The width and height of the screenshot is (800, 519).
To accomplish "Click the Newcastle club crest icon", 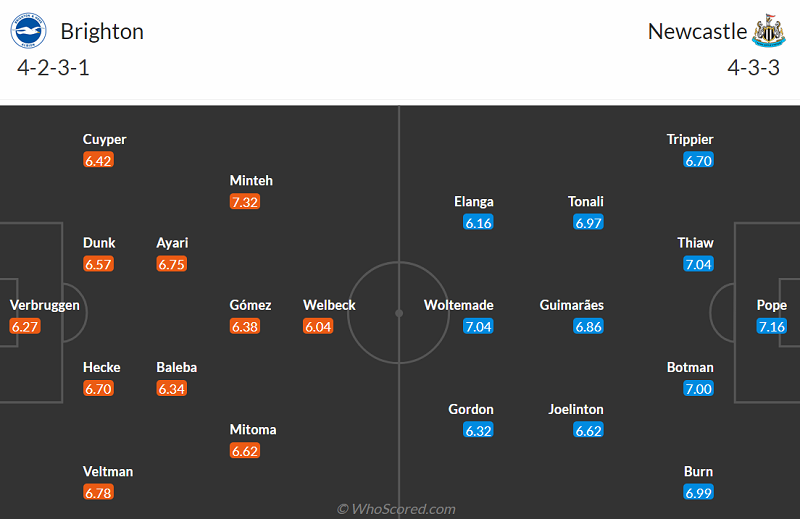I will [768, 31].
